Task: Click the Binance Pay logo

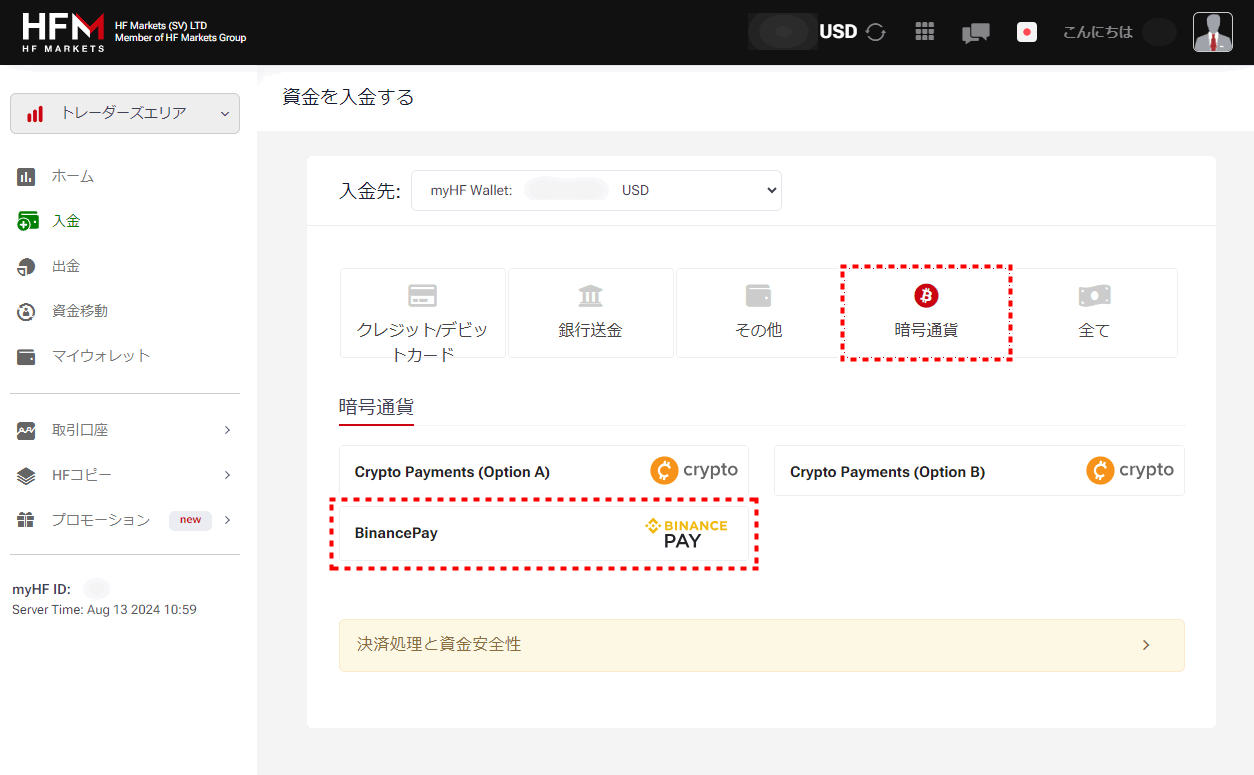Action: (686, 533)
